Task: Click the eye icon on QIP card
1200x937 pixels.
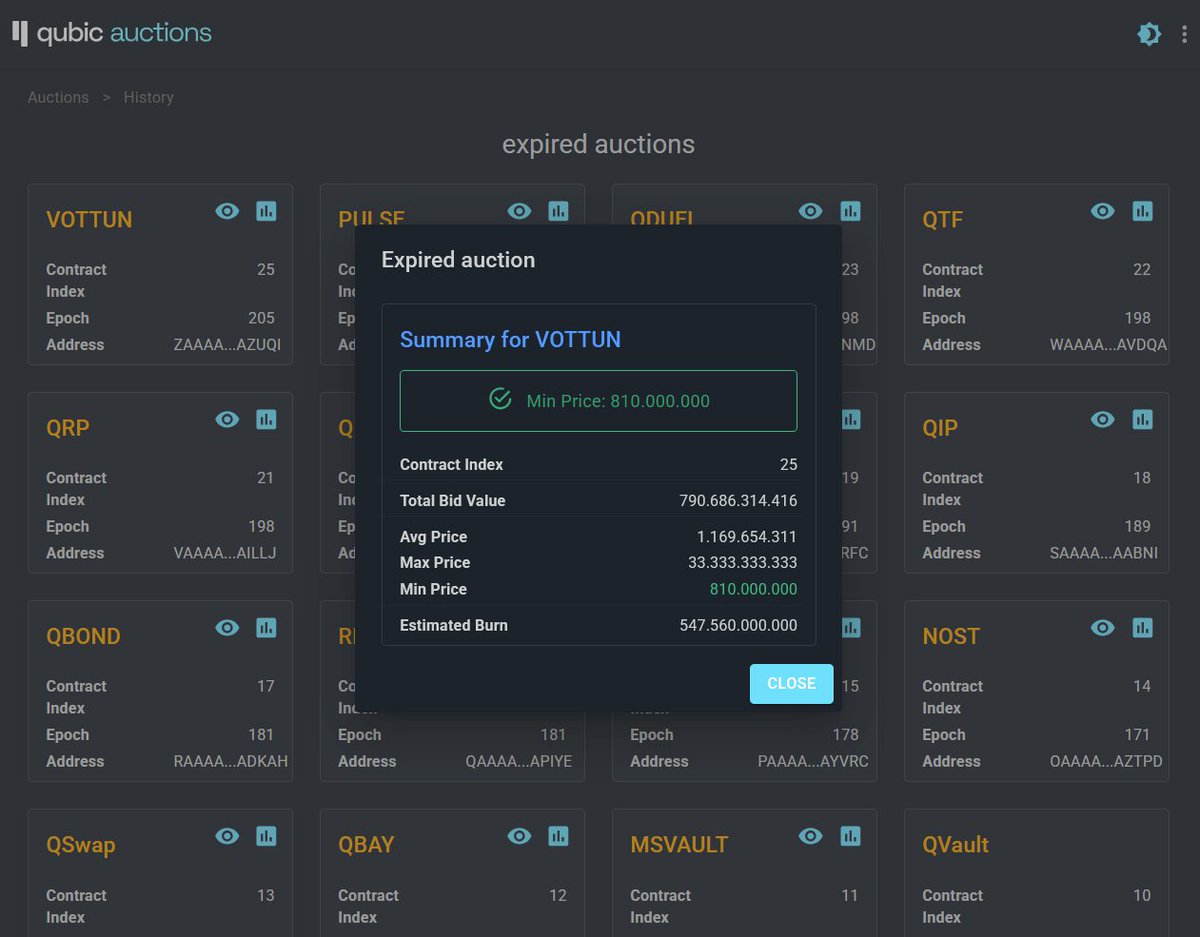Action: pyautogui.click(x=1103, y=419)
